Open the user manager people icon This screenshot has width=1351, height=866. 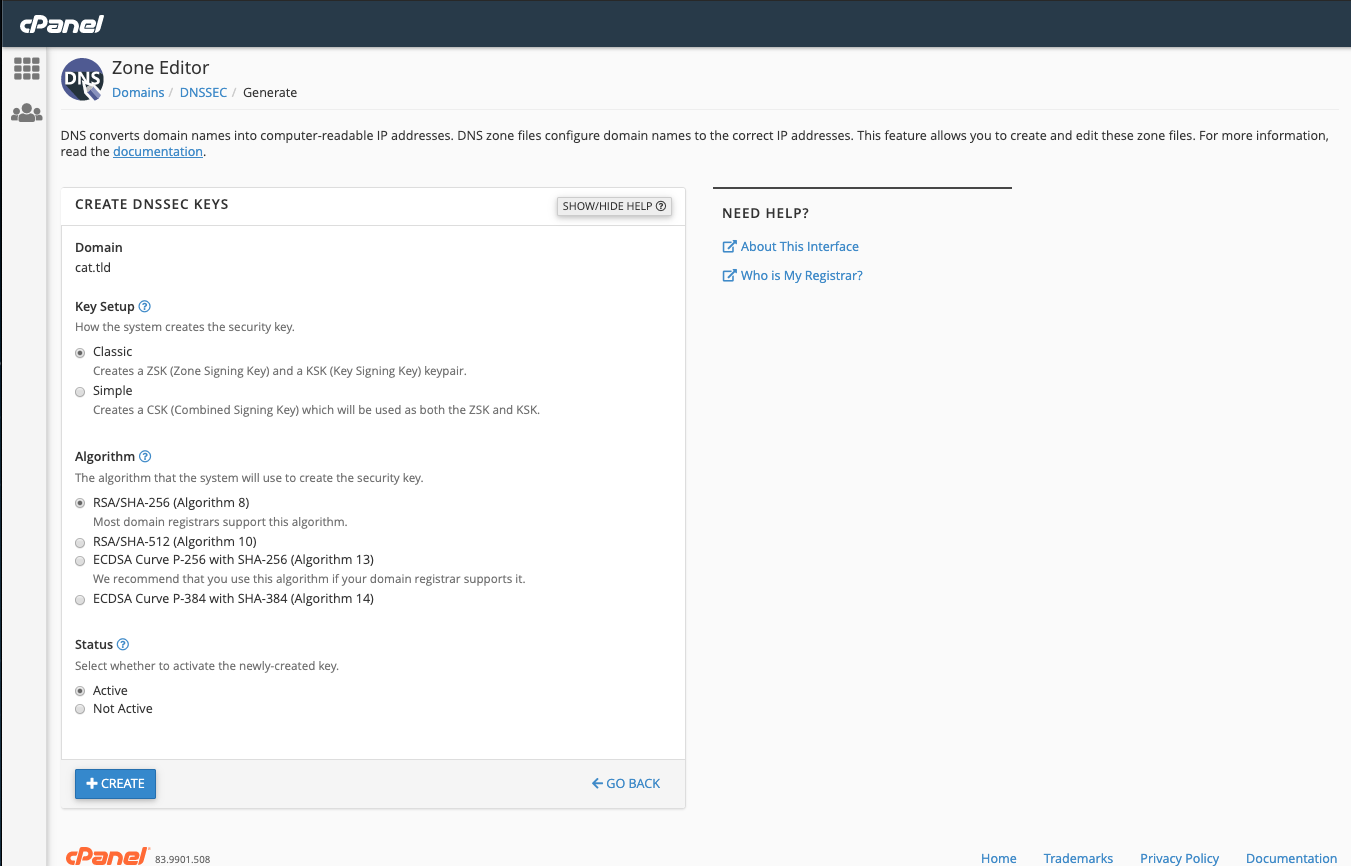tap(26, 113)
